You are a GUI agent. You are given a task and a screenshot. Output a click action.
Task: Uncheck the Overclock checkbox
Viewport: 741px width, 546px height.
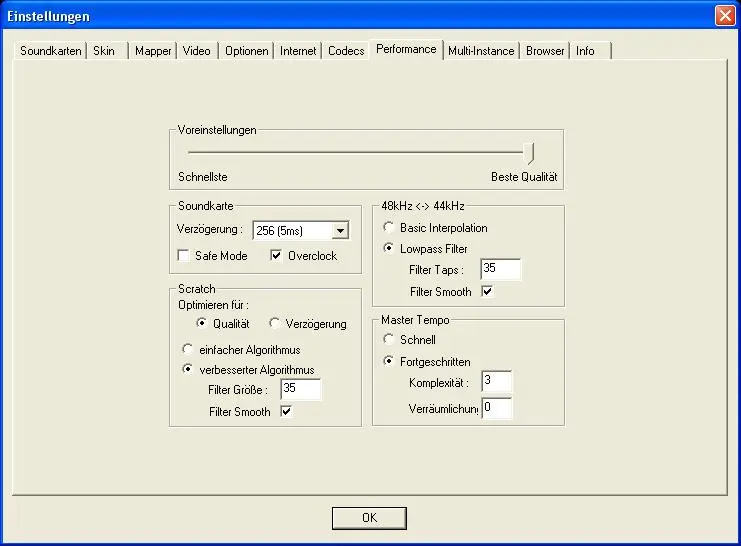[278, 256]
